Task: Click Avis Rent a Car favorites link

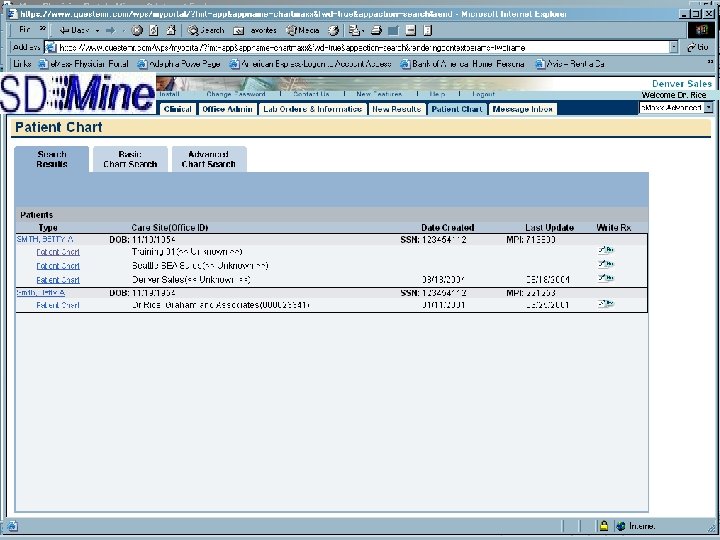Action: [570, 64]
